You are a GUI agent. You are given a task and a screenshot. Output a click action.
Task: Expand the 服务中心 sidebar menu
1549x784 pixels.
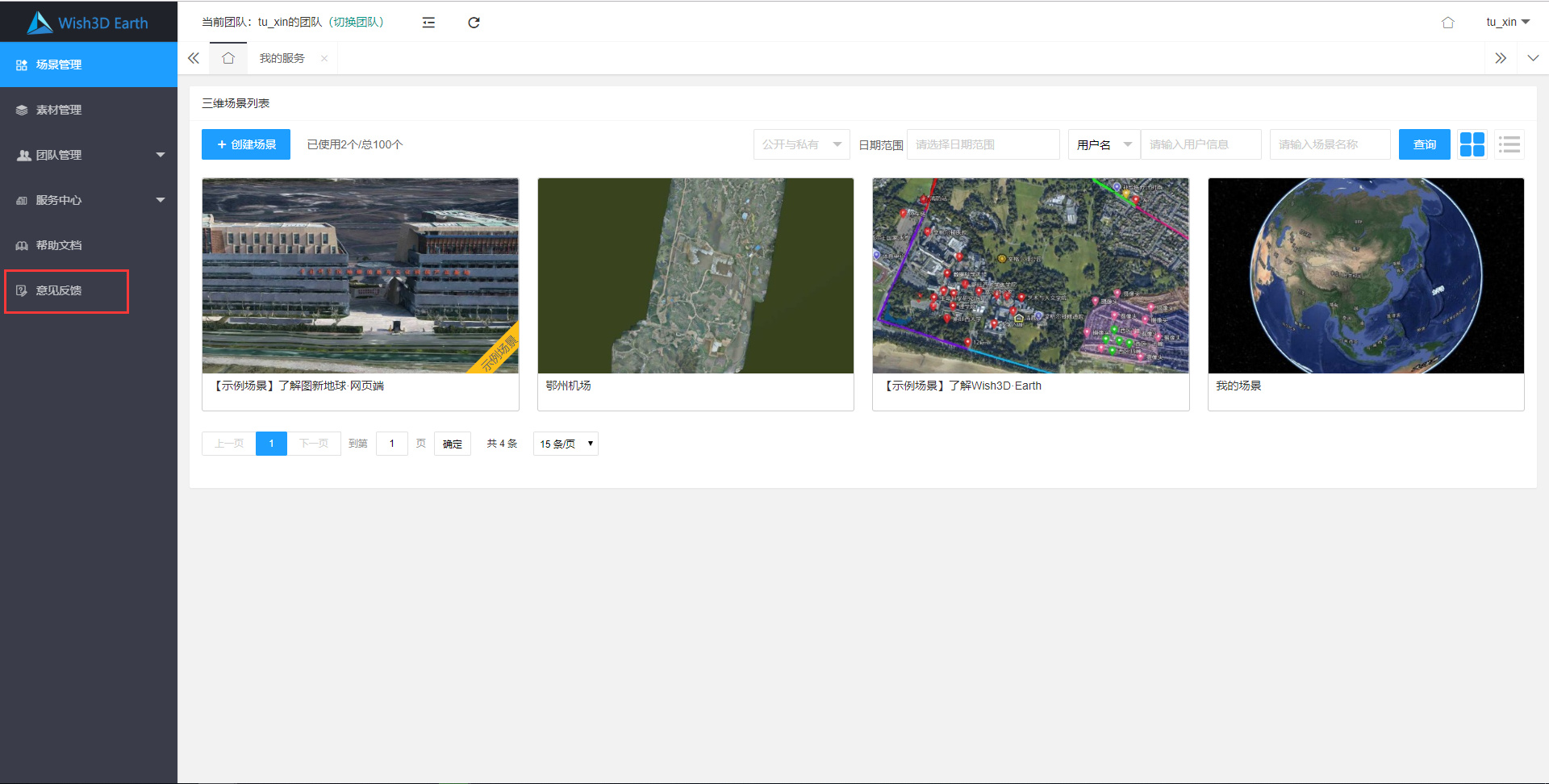89,200
